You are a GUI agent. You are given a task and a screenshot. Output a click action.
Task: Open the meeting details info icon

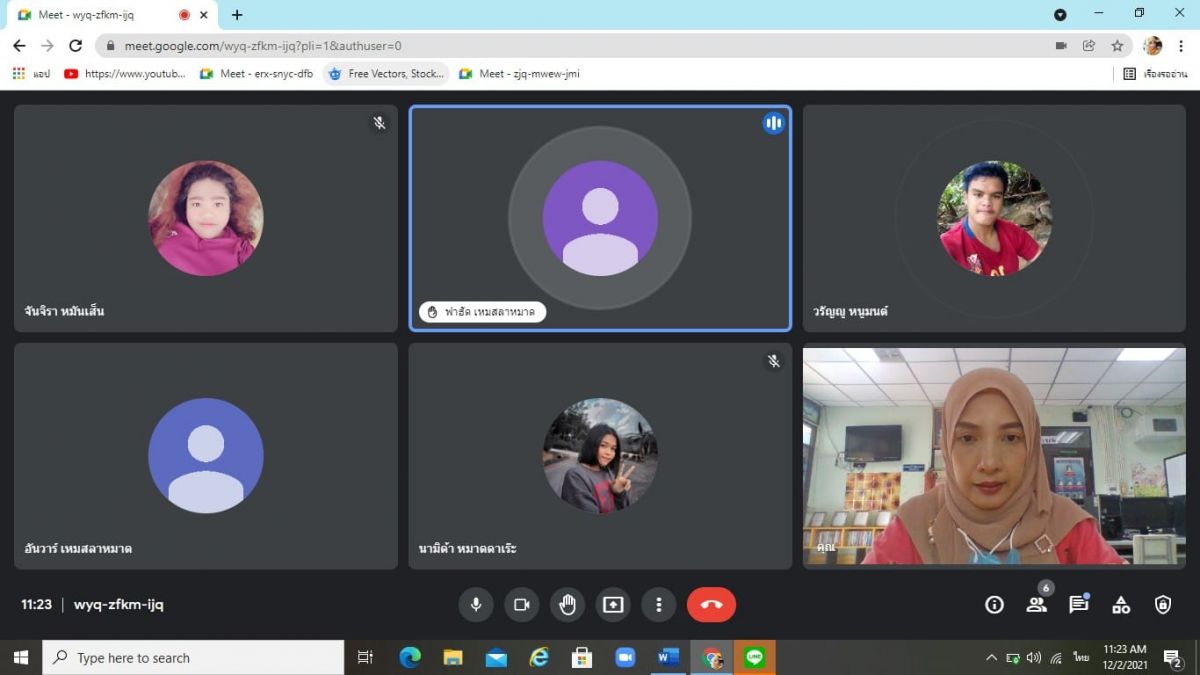click(994, 604)
